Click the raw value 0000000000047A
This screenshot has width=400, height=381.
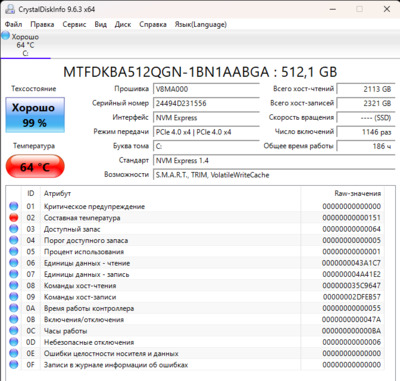click(x=352, y=320)
